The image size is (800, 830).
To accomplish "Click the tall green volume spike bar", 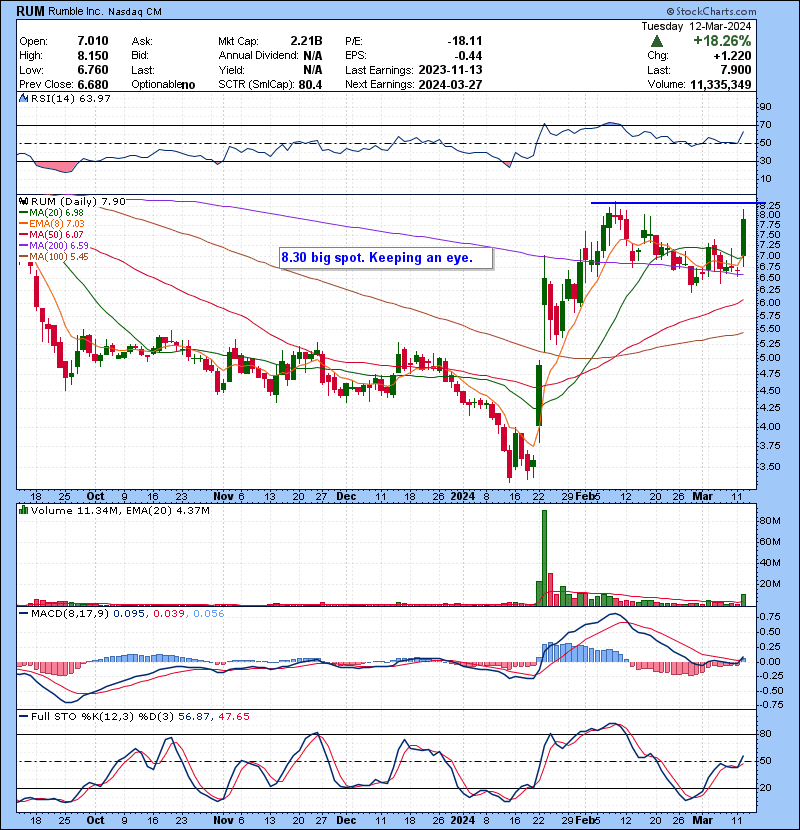I will pyautogui.click(x=544, y=557).
